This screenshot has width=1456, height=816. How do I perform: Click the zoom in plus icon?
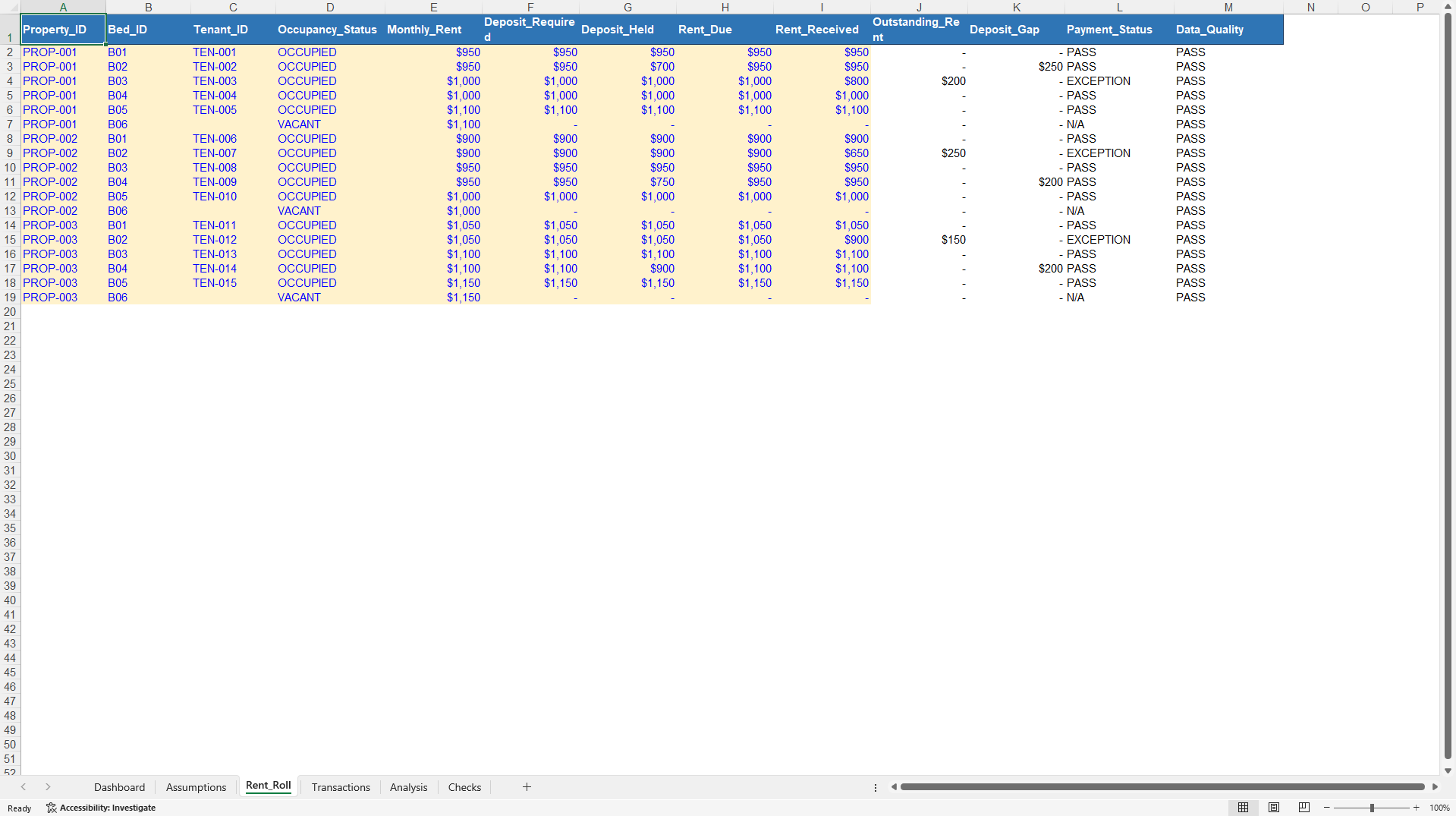pyautogui.click(x=1416, y=808)
